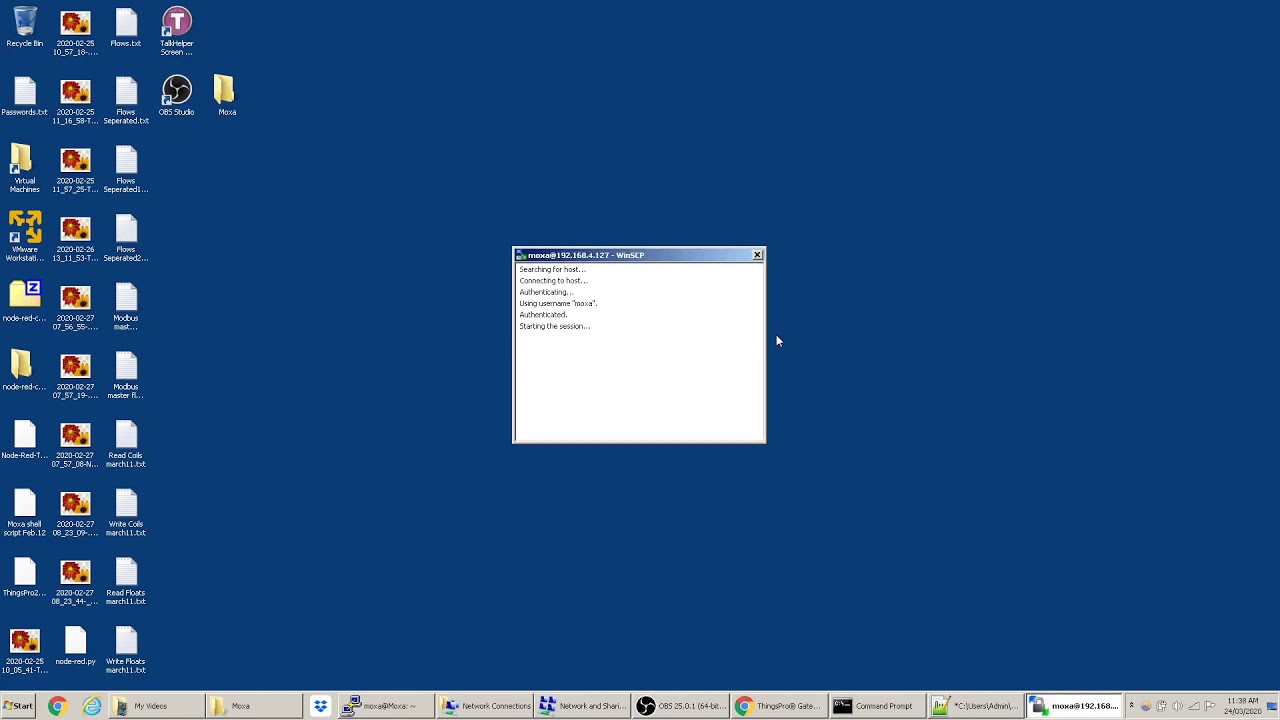Select the Flows.txt desktop file
The width and height of the screenshot is (1280, 720).
[x=126, y=28]
